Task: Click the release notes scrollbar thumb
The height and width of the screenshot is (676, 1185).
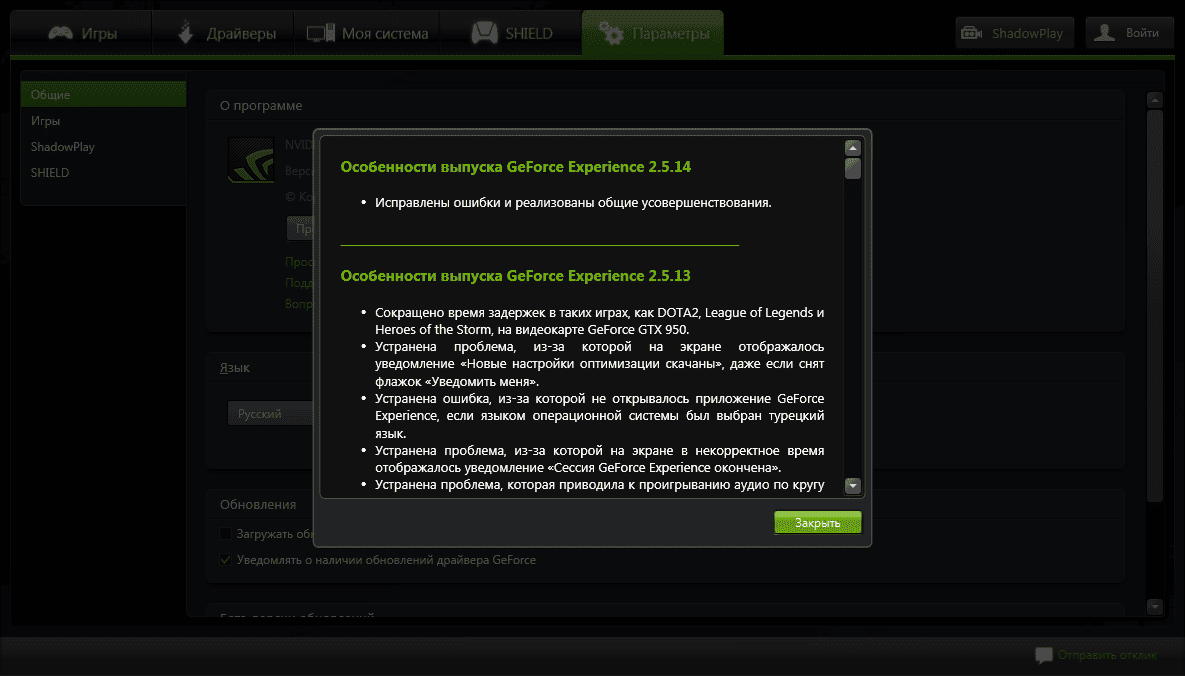Action: (852, 168)
